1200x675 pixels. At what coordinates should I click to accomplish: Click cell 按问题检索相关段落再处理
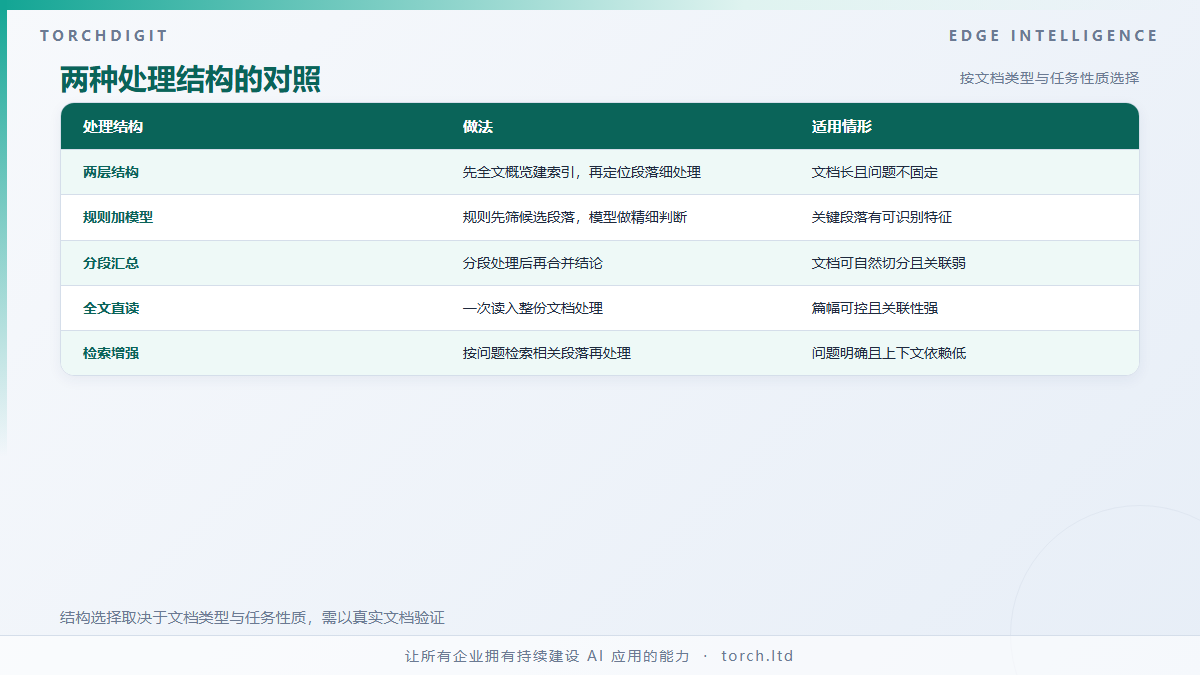[546, 353]
